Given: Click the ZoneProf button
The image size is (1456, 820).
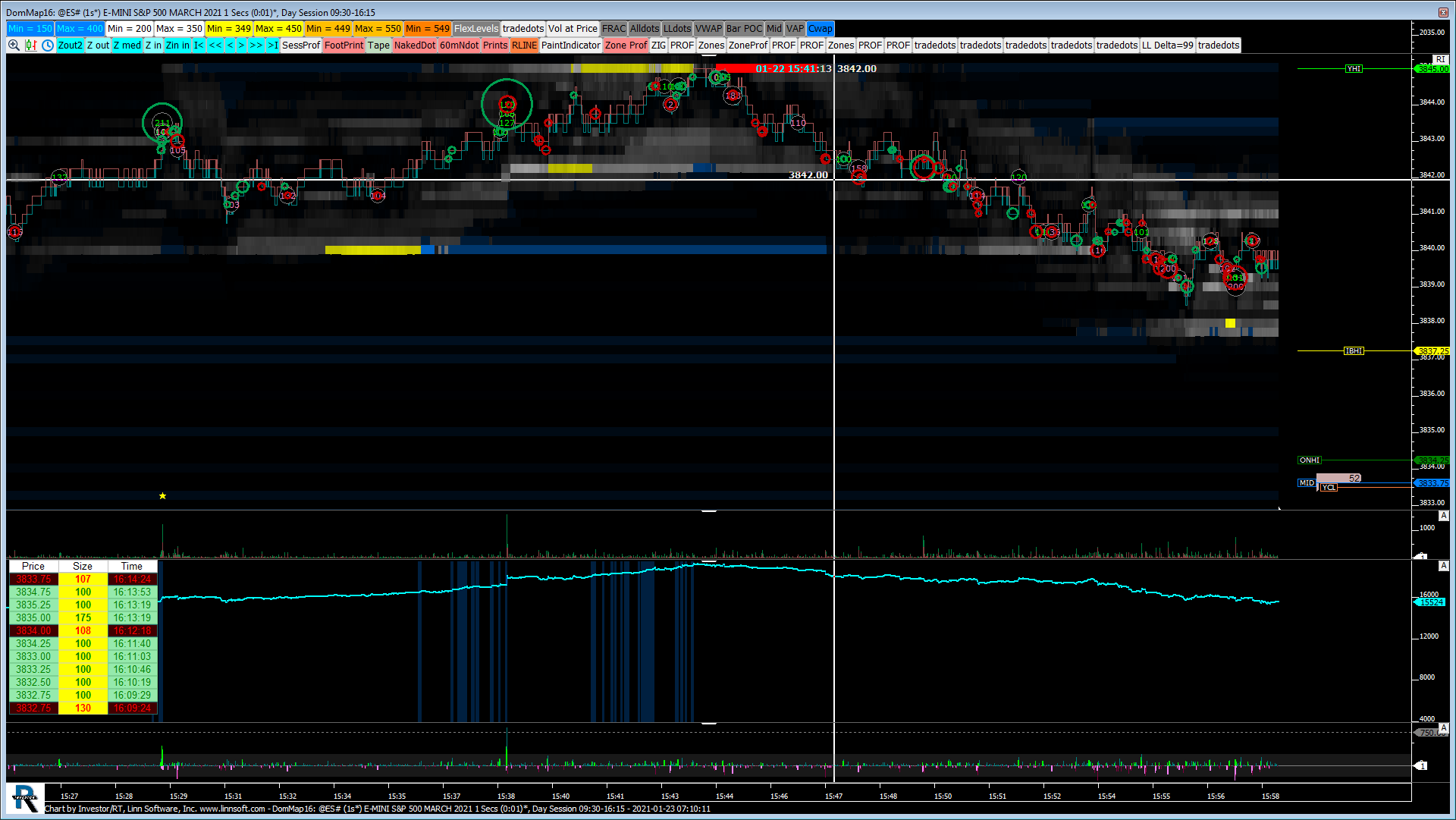Looking at the screenshot, I should pyautogui.click(x=748, y=46).
